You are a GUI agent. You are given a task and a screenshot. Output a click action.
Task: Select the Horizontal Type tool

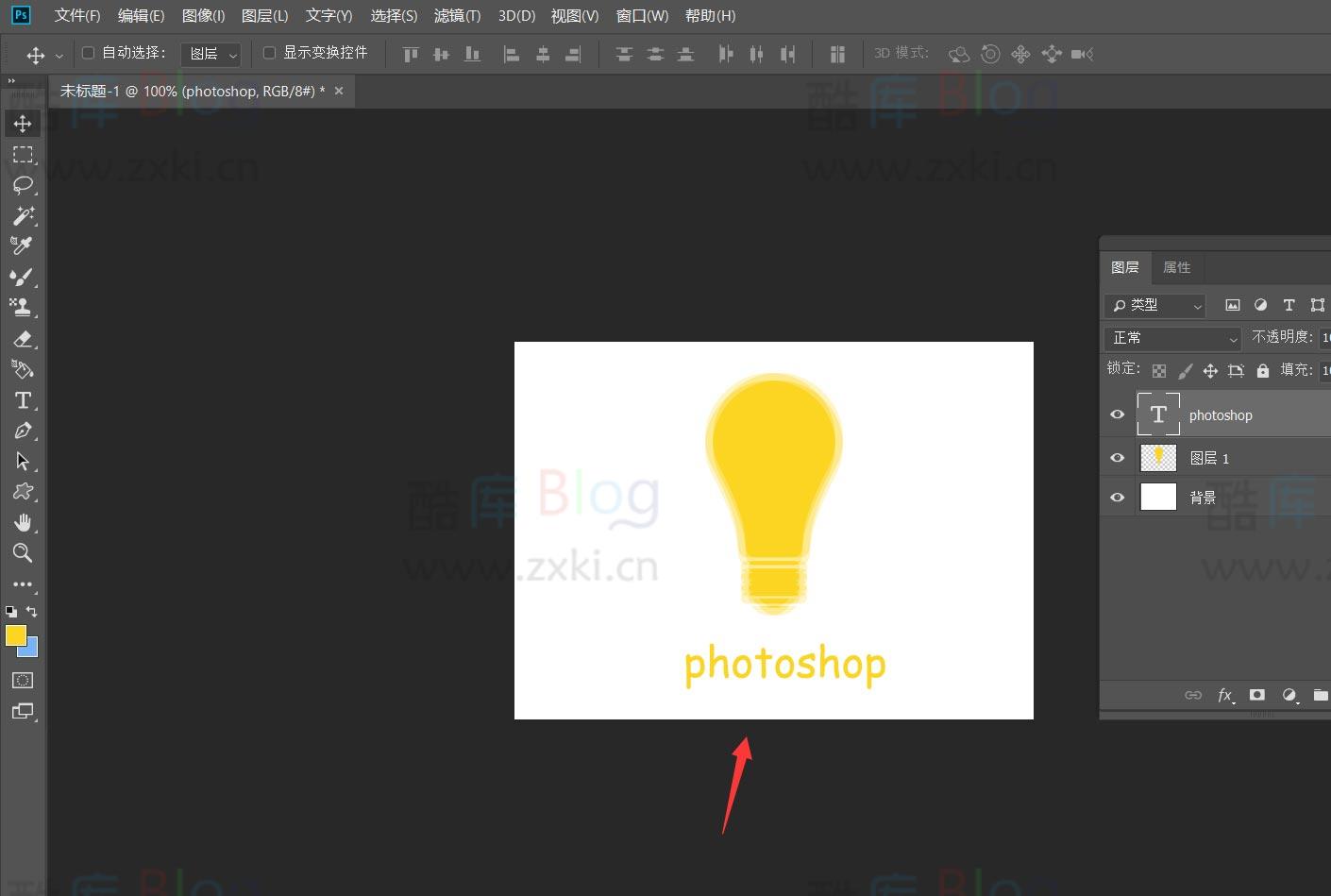pyautogui.click(x=23, y=400)
